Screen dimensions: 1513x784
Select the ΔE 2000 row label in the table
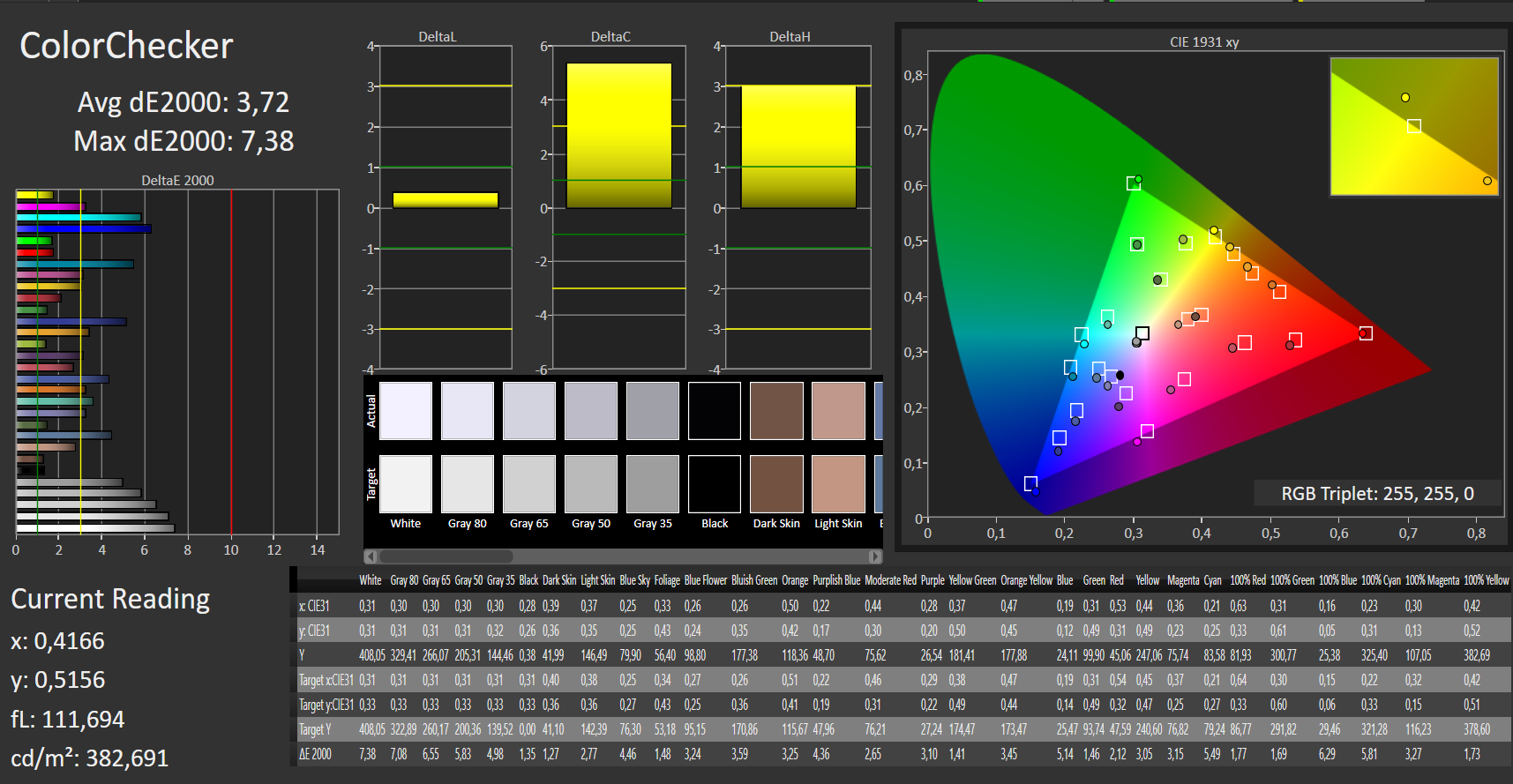315,754
